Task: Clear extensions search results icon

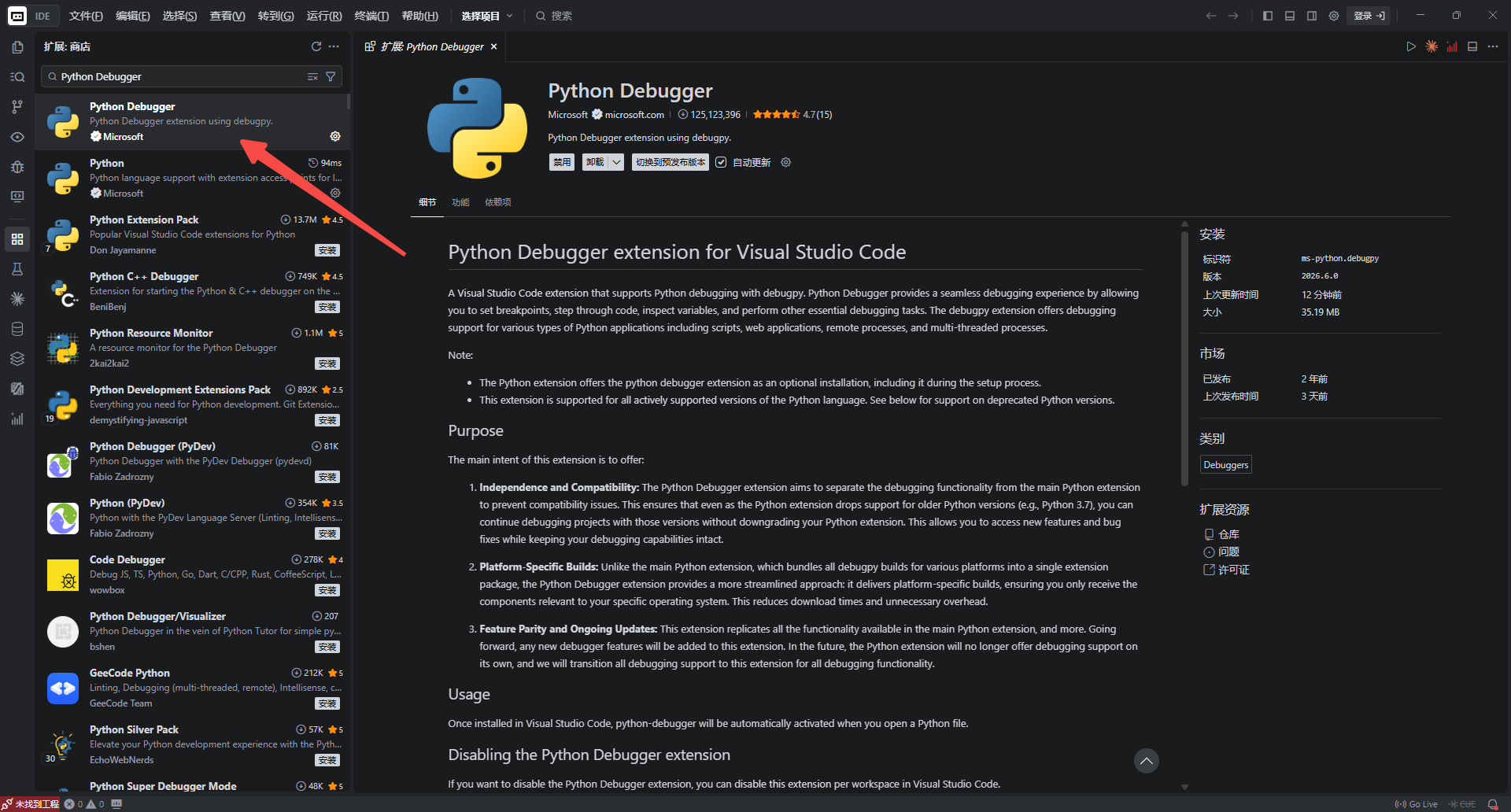Action: point(312,76)
